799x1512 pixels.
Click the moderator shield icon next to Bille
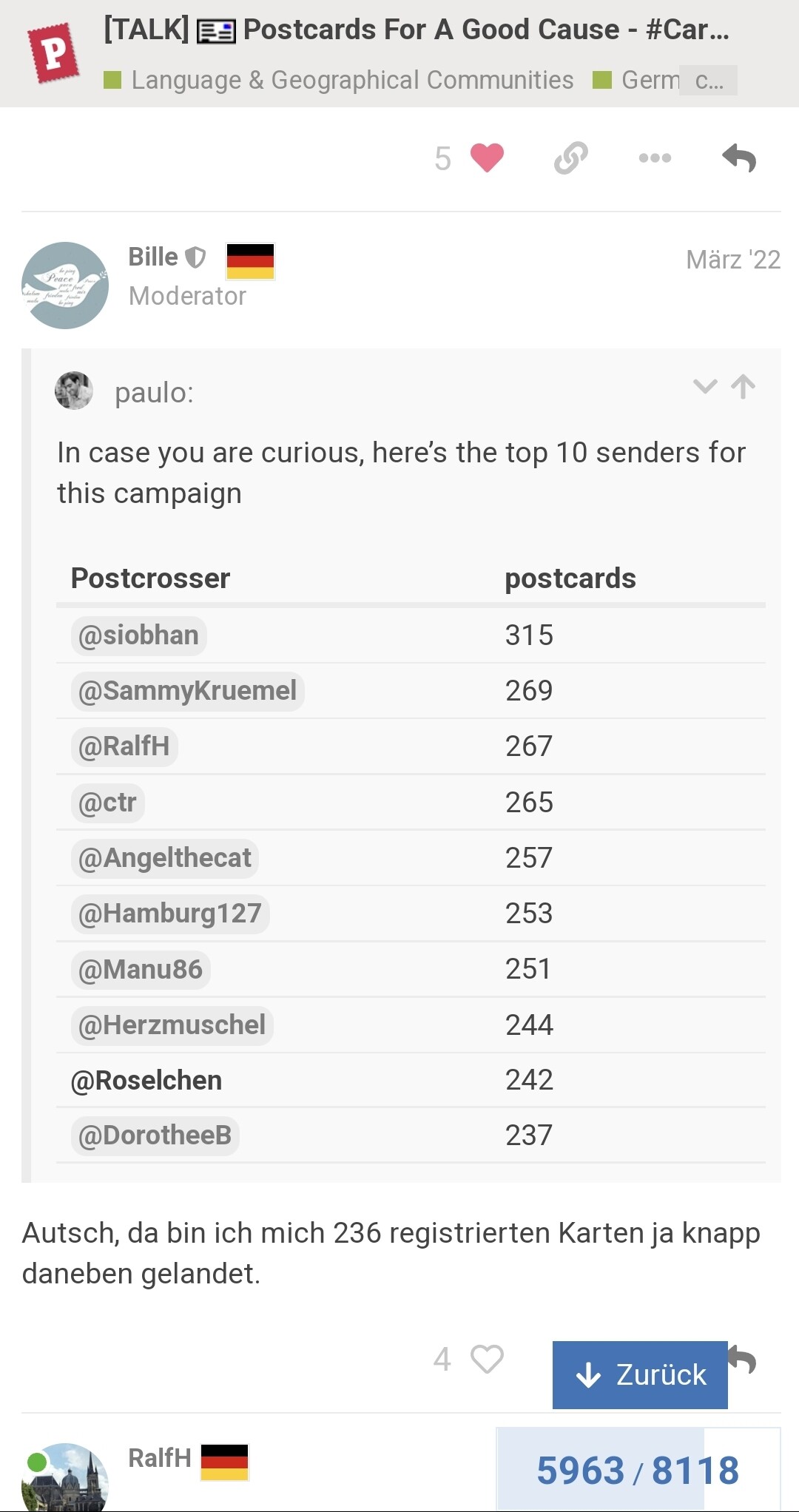pos(195,257)
